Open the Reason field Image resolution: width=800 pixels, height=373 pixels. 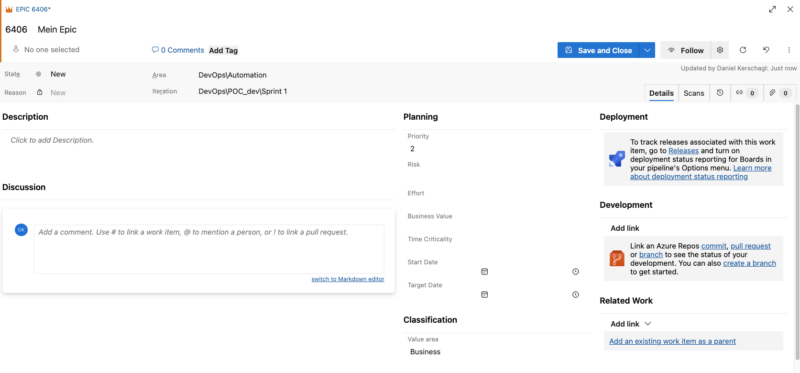(x=58, y=92)
